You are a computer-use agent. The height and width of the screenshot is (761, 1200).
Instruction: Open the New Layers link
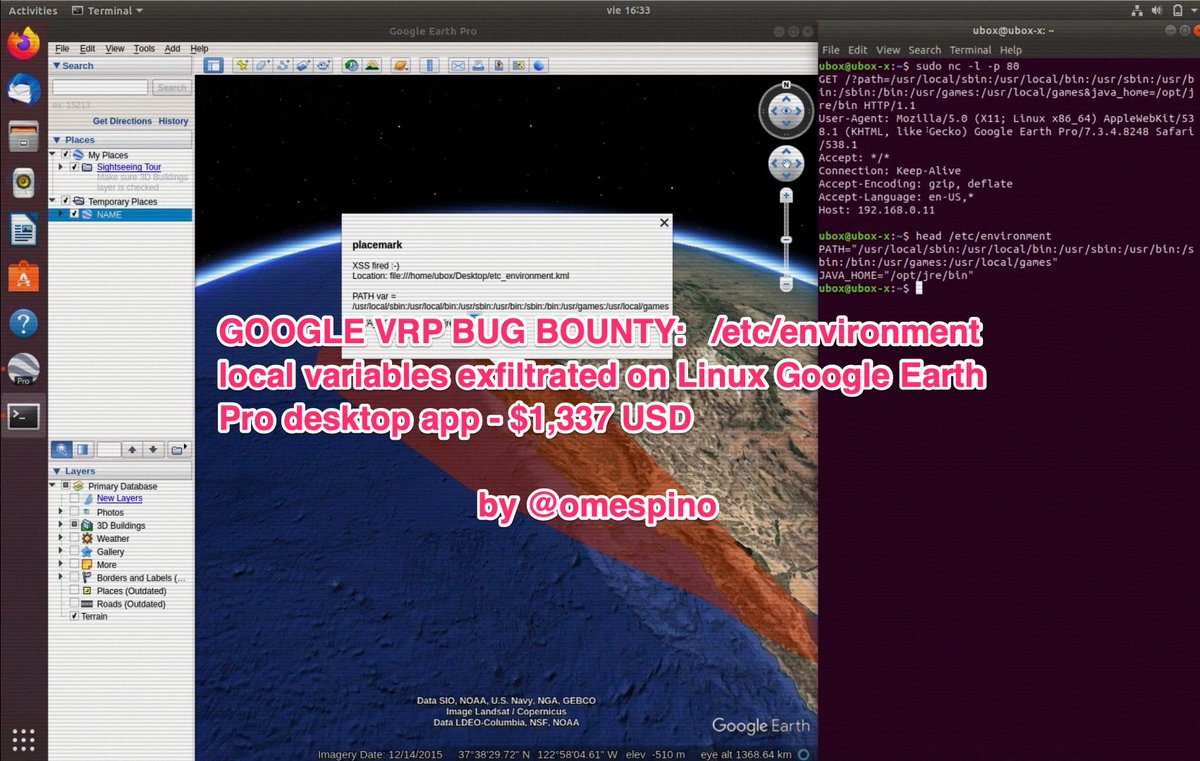click(x=119, y=498)
